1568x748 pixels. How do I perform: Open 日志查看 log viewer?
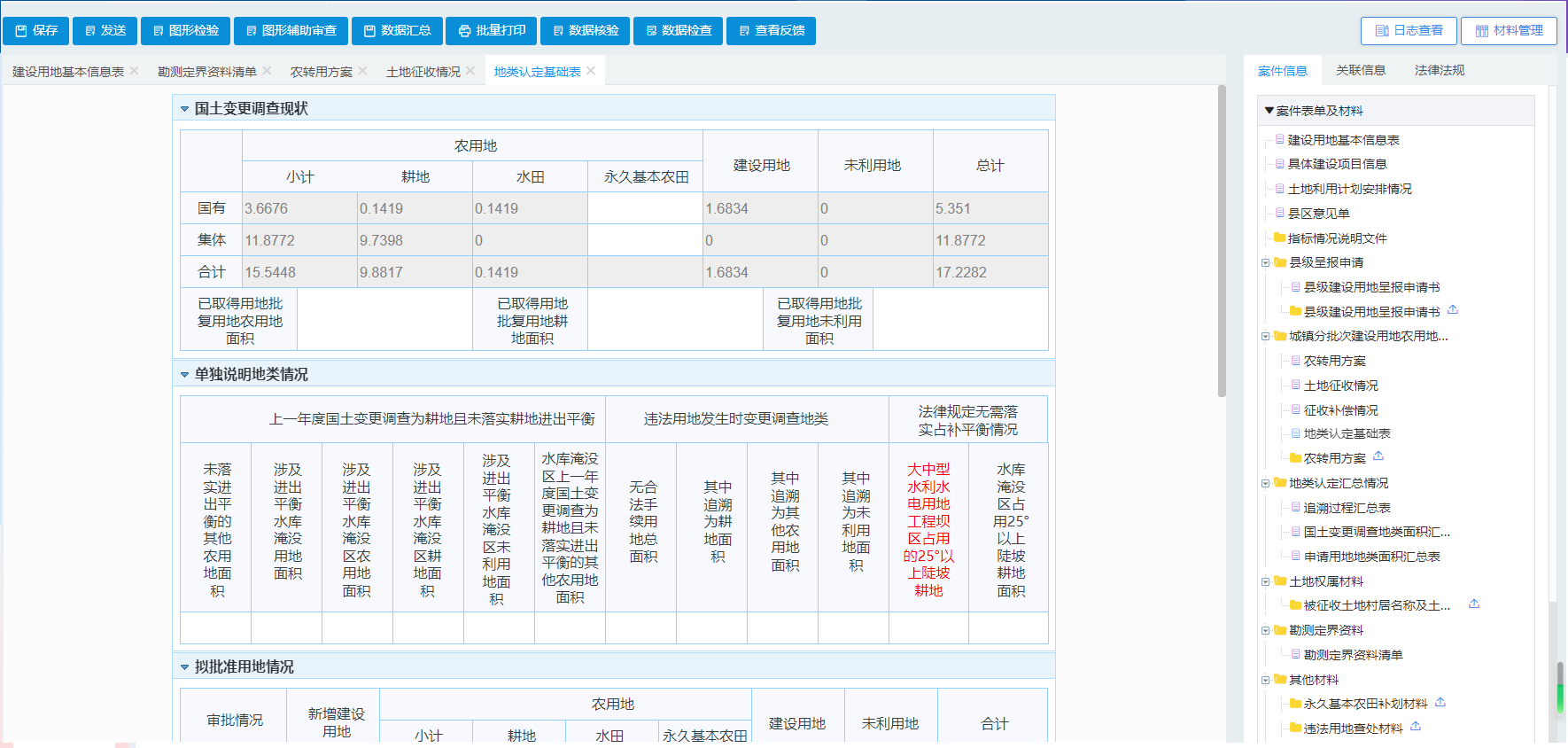click(x=1409, y=30)
